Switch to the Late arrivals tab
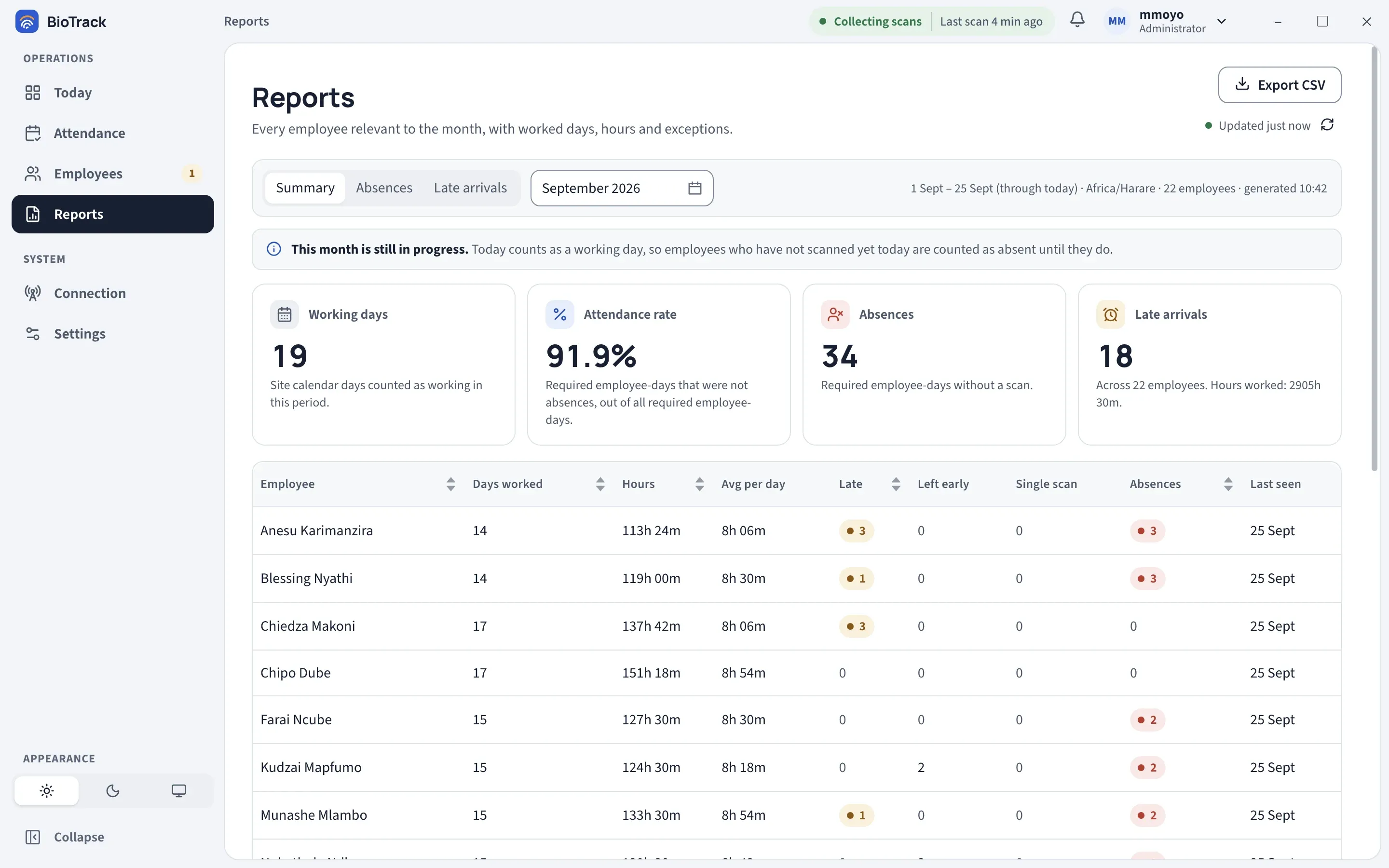Image resolution: width=1389 pixels, height=868 pixels. click(470, 188)
